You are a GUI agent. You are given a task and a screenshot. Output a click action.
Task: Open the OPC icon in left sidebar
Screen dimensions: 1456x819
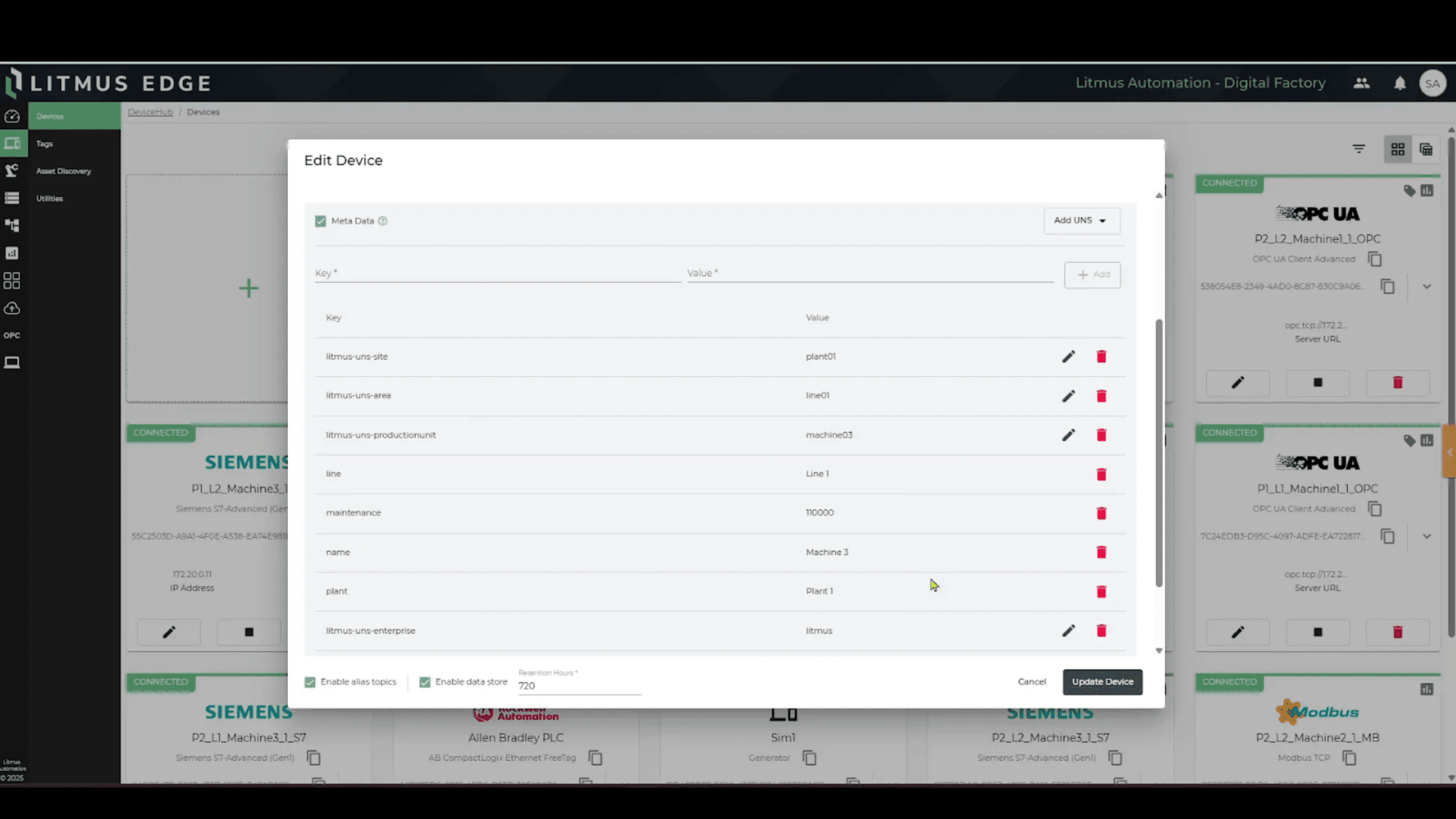(x=12, y=335)
